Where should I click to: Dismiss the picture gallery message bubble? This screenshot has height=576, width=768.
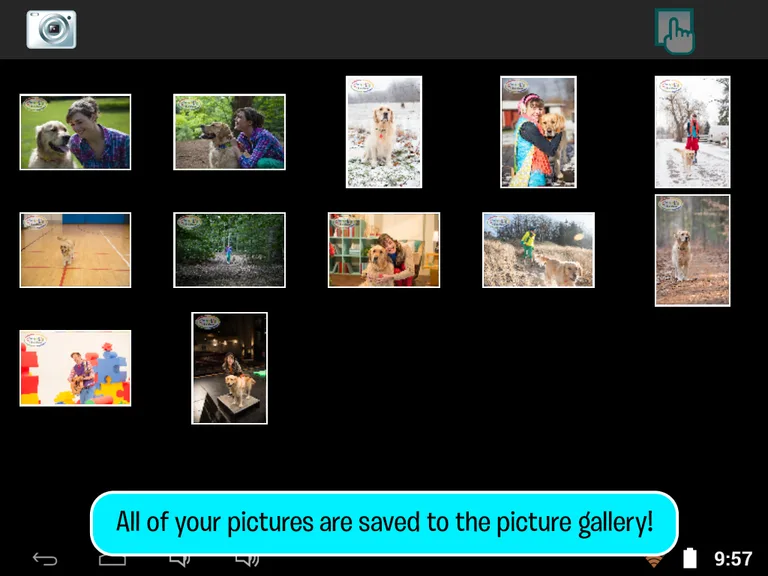click(x=384, y=523)
